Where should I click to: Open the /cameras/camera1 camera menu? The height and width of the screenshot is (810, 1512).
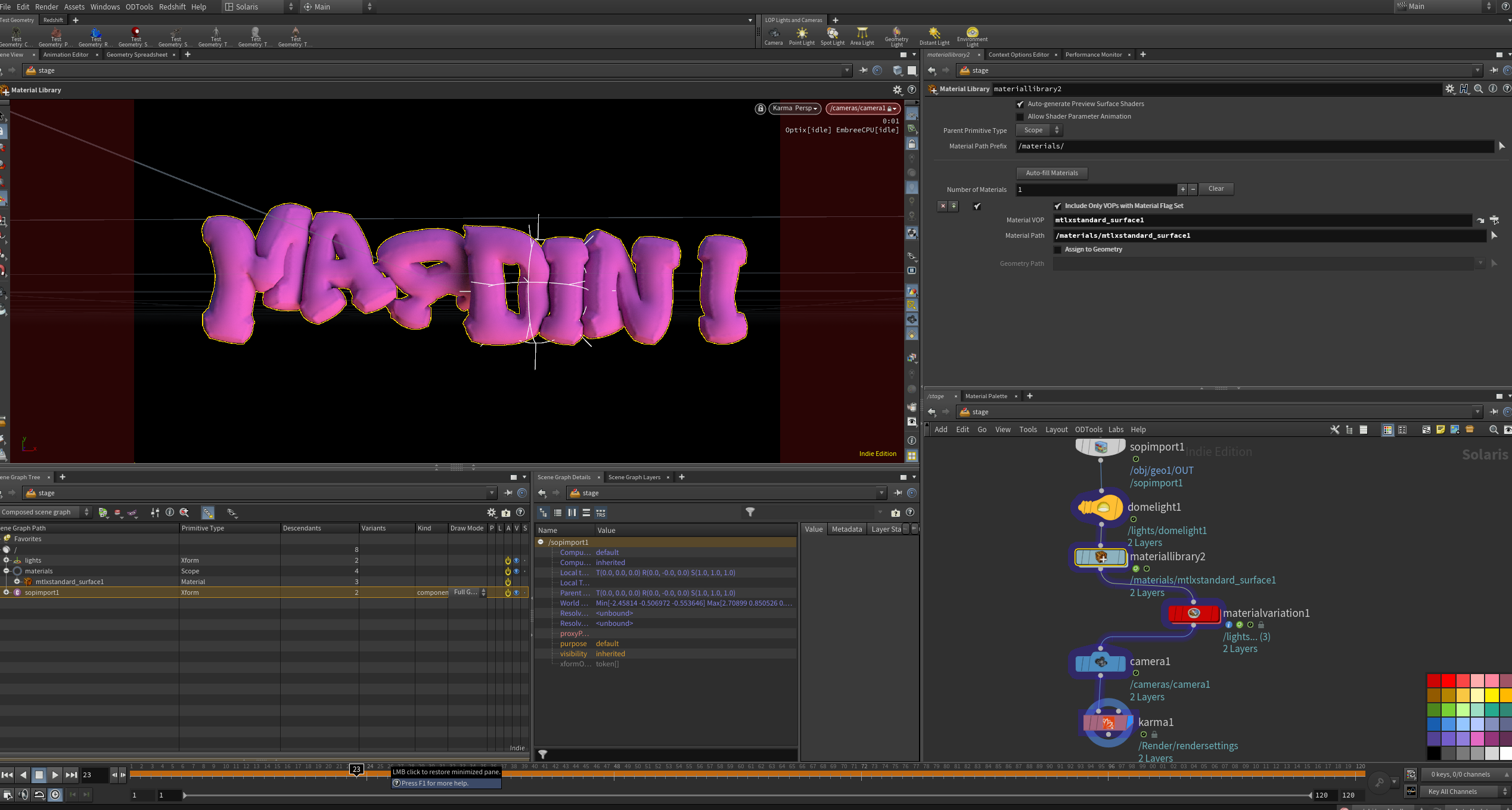click(x=863, y=108)
